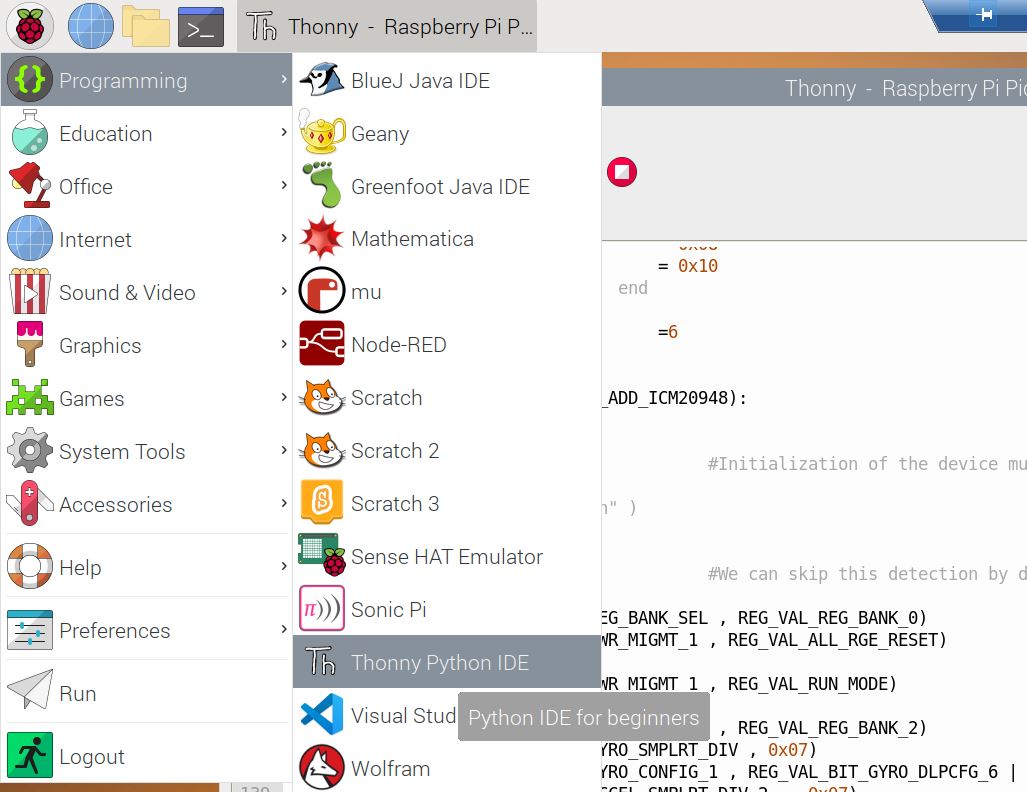1027x792 pixels.
Task: Launch the first Scratch entry
Action: [x=447, y=398]
